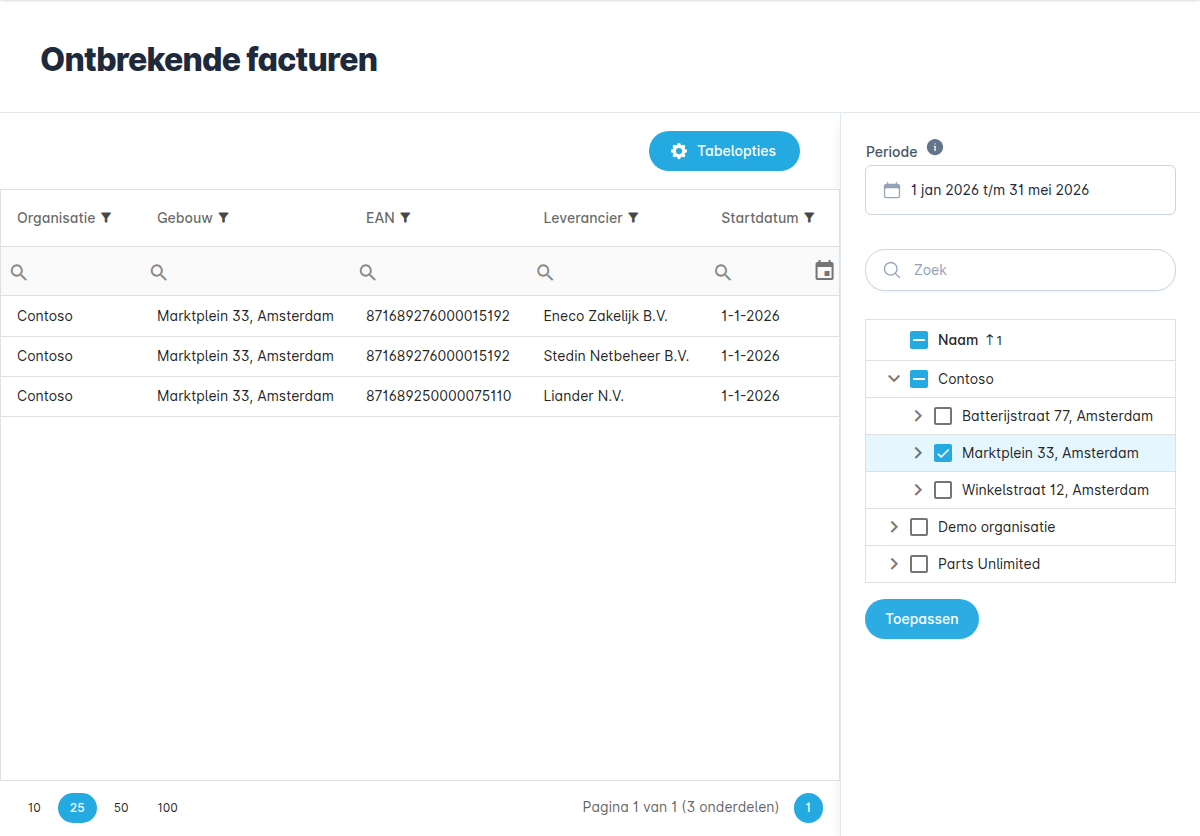Expand the Demo organisatie node
This screenshot has width=1200, height=836.
click(894, 527)
